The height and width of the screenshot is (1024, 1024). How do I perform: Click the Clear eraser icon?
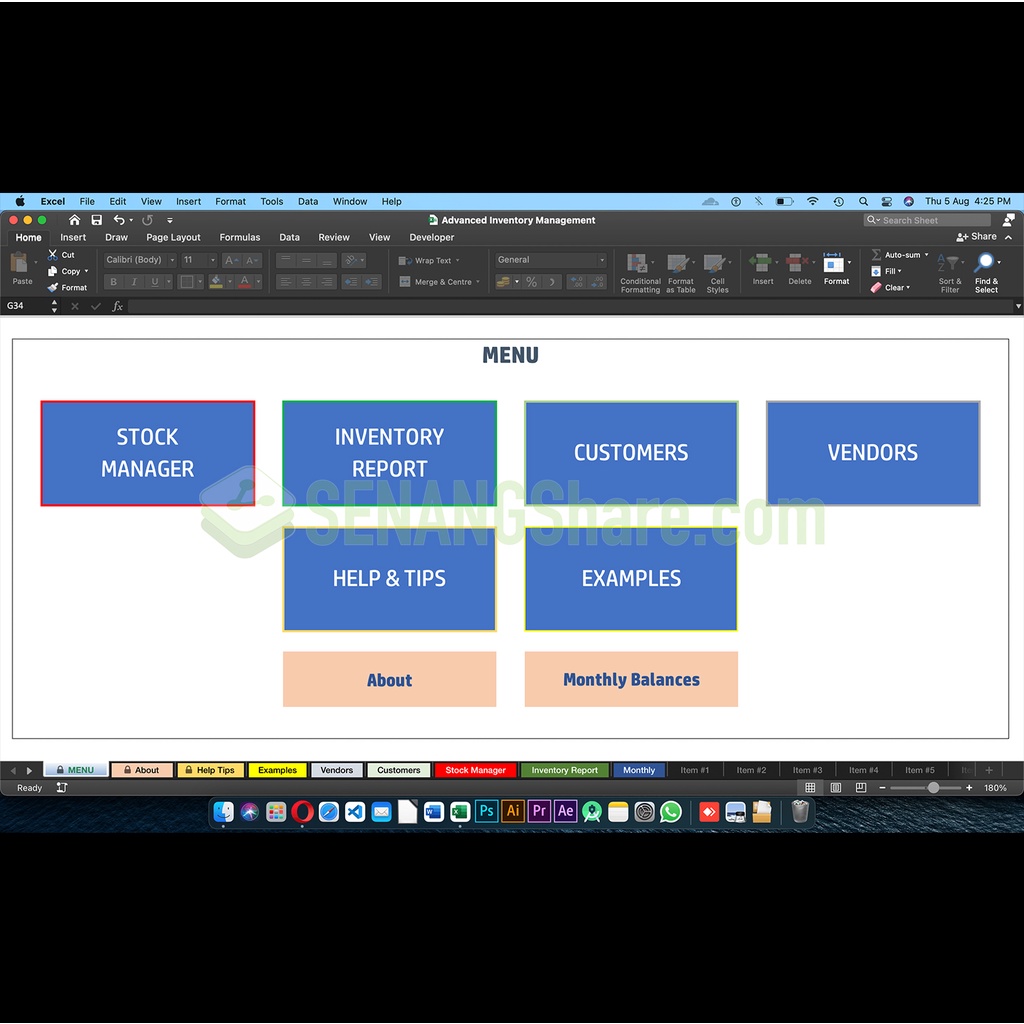coord(876,288)
